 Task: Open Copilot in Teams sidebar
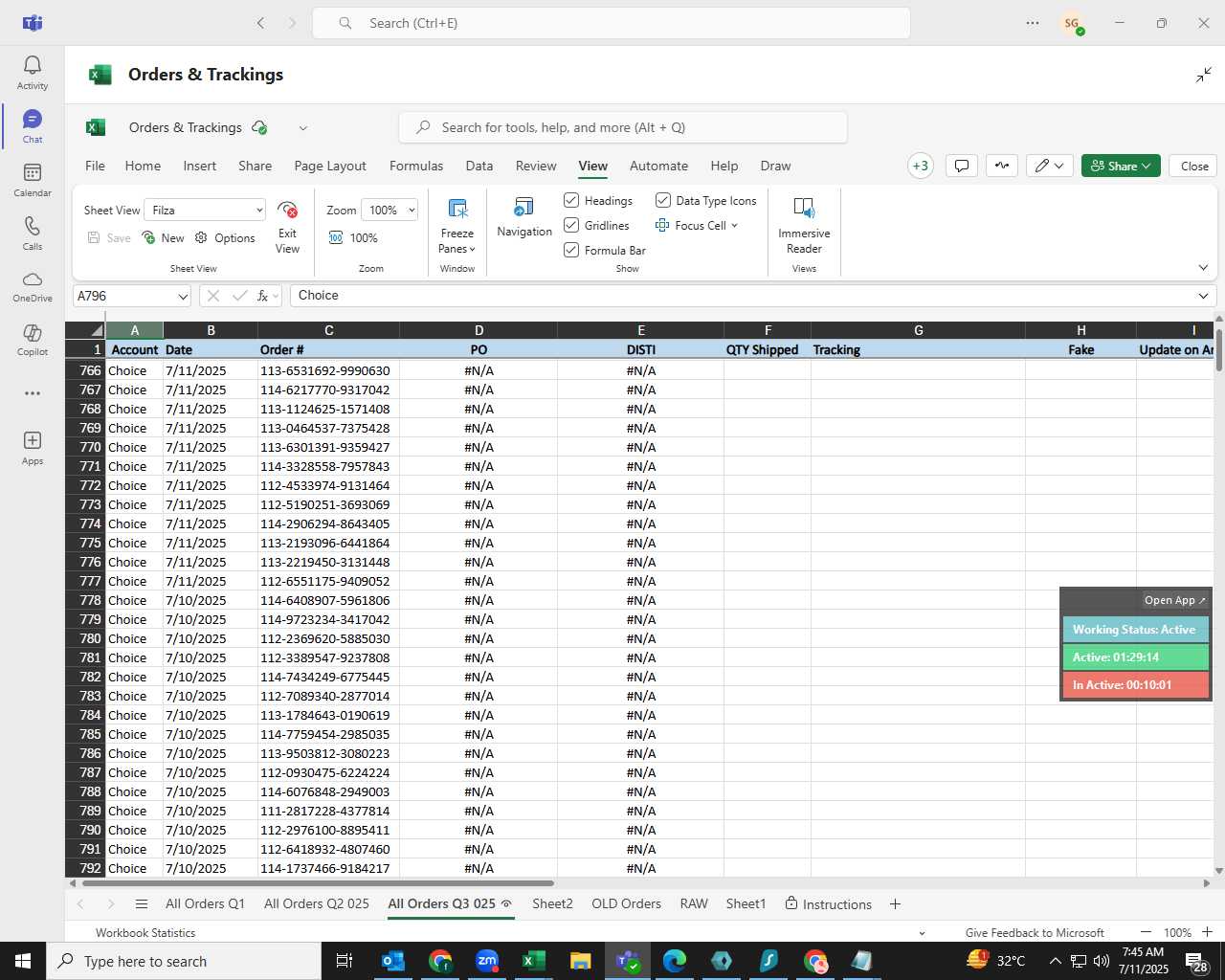[32, 340]
